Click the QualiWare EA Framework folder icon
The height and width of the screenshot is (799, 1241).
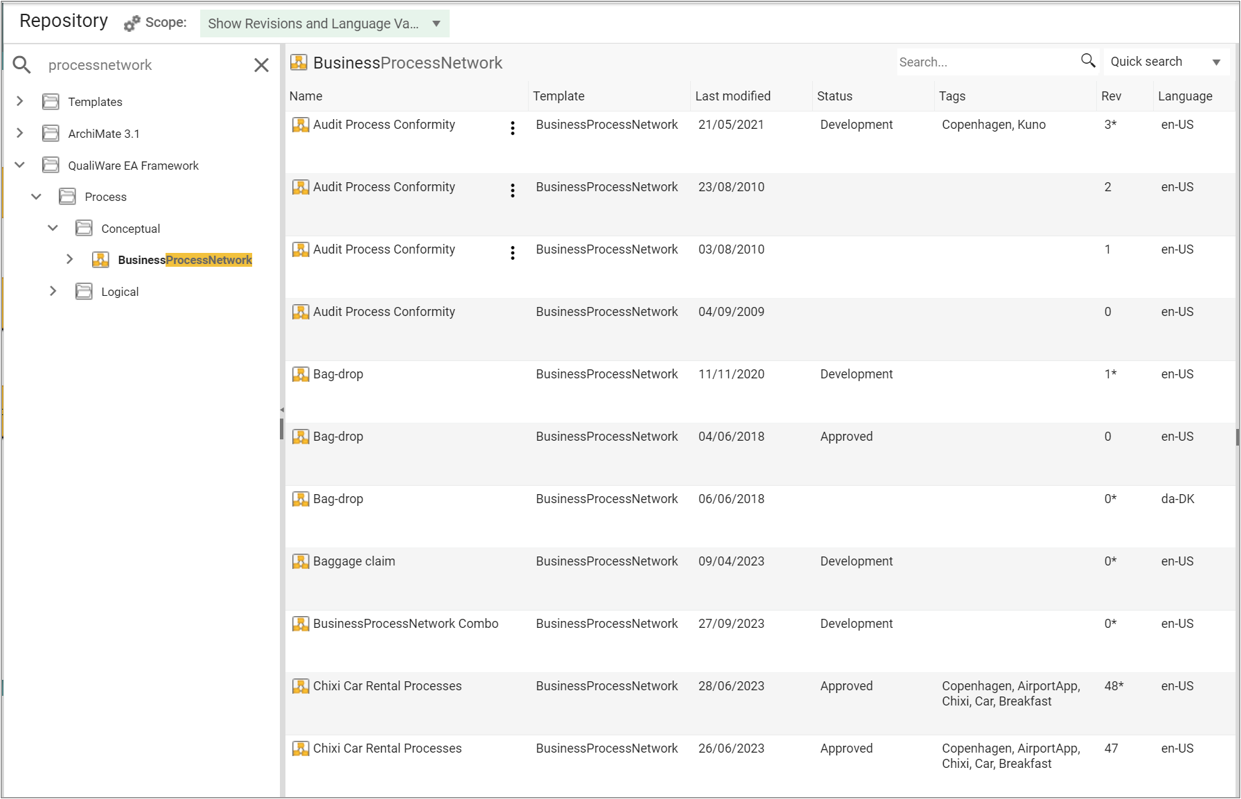(x=50, y=165)
